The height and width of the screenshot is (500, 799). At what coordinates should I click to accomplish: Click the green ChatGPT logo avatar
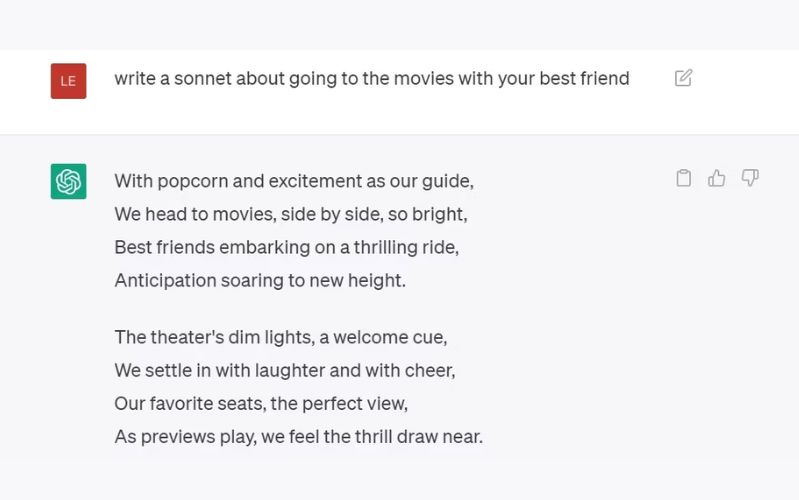click(68, 181)
